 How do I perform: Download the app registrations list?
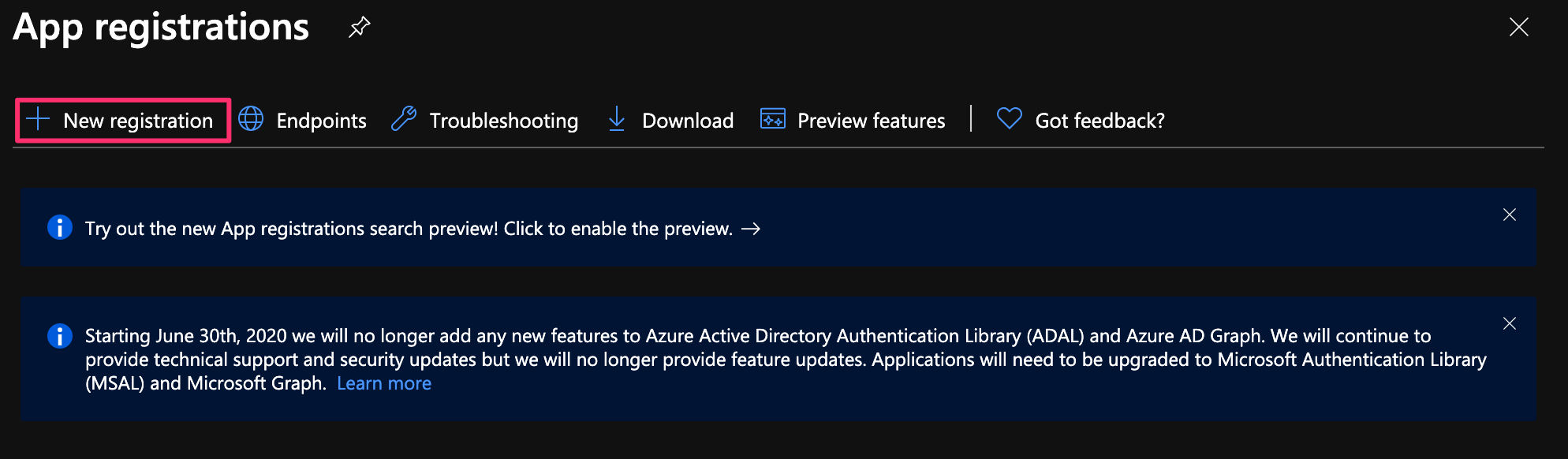[688, 120]
